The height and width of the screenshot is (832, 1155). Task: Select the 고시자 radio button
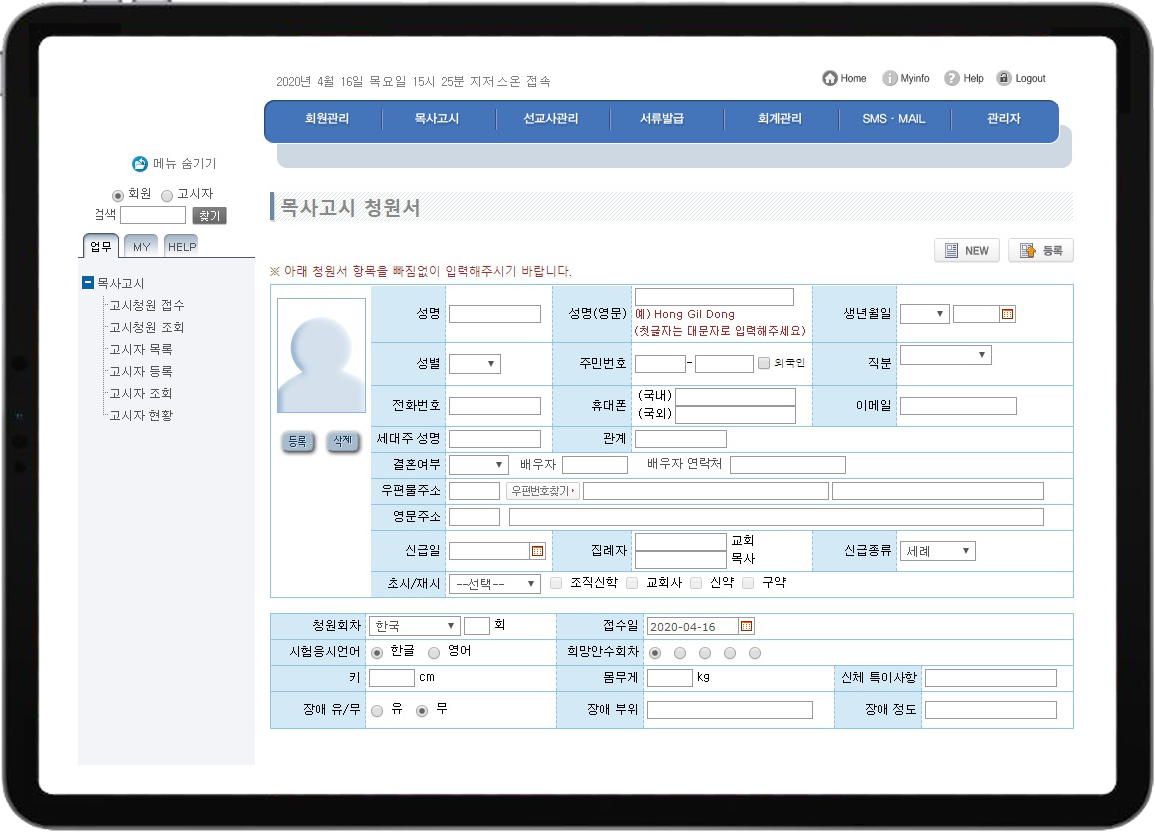pos(167,195)
